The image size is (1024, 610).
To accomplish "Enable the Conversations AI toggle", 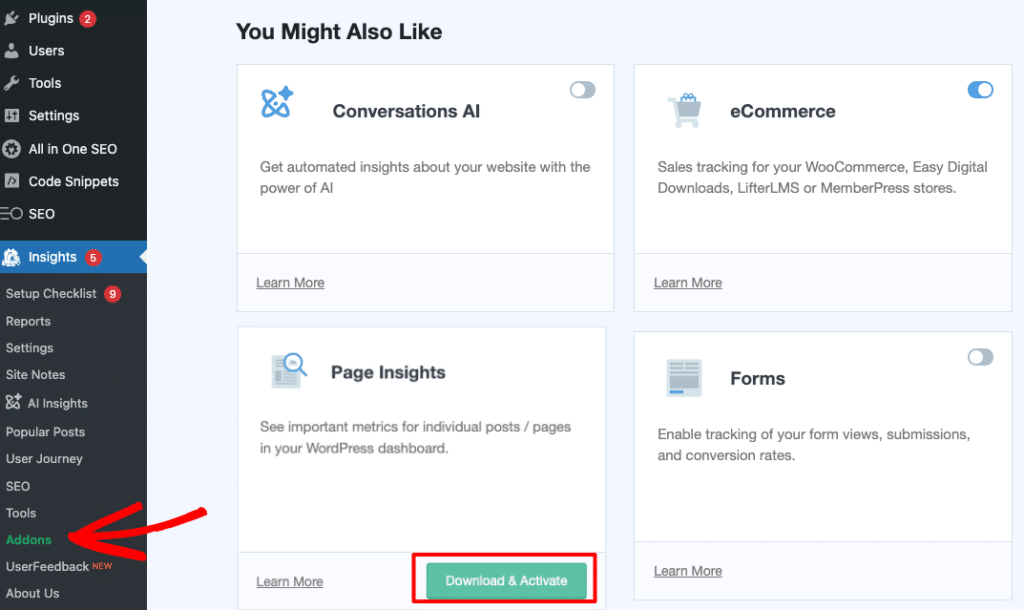I will [582, 90].
